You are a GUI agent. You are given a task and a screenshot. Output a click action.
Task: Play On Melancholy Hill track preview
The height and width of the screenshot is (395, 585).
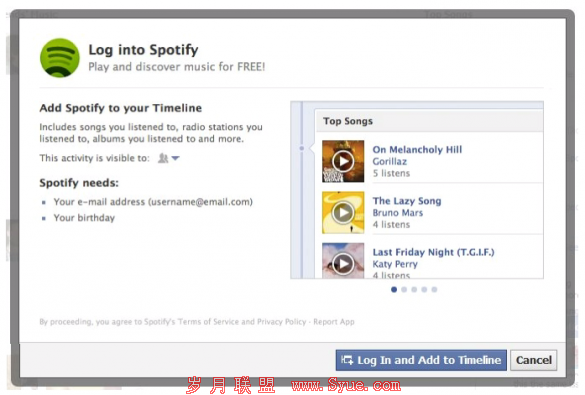tap(343, 162)
